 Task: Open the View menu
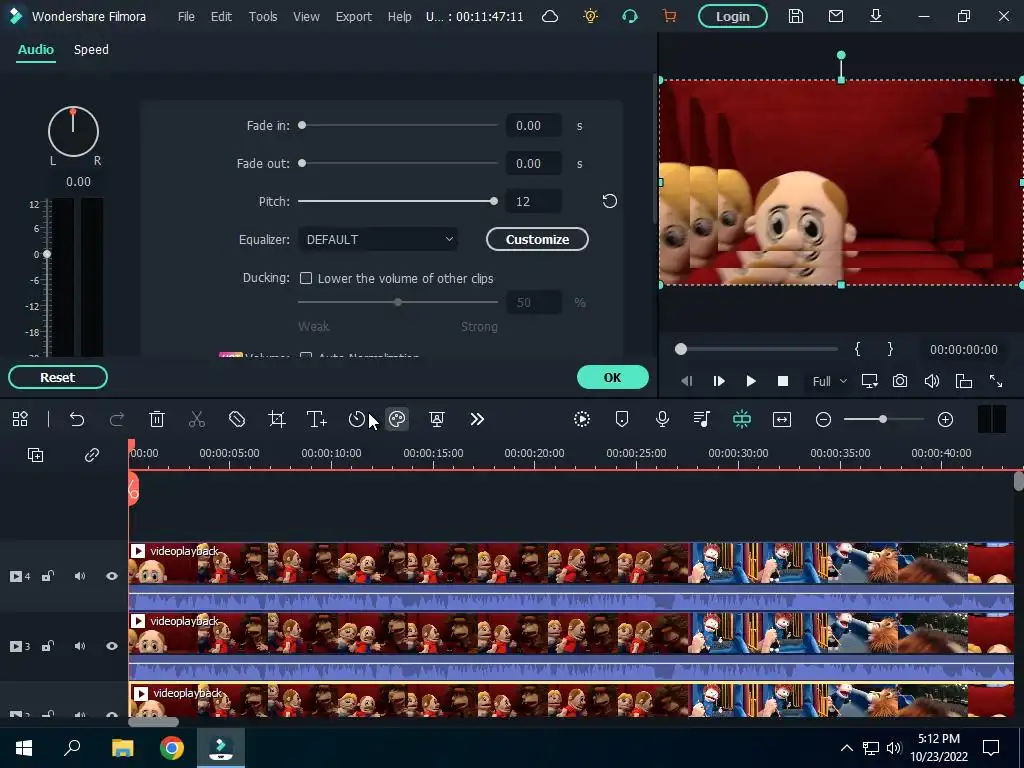tap(306, 16)
